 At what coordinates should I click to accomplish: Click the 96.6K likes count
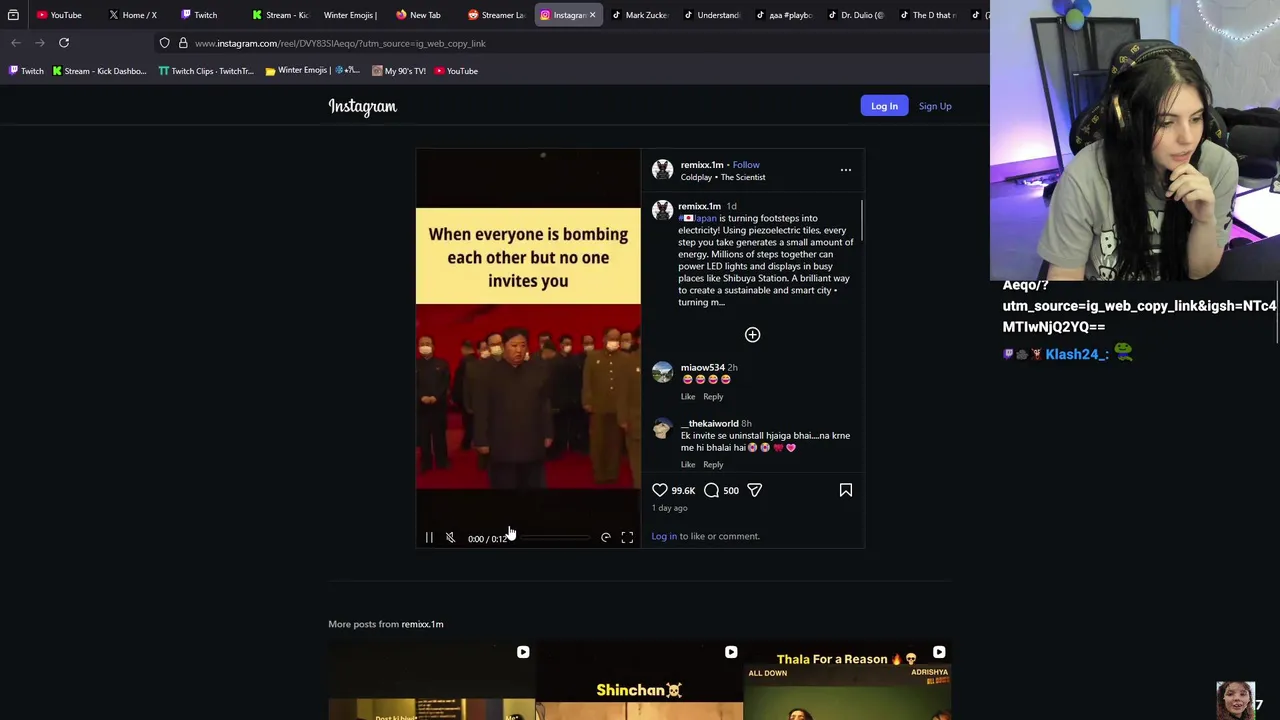(x=683, y=491)
